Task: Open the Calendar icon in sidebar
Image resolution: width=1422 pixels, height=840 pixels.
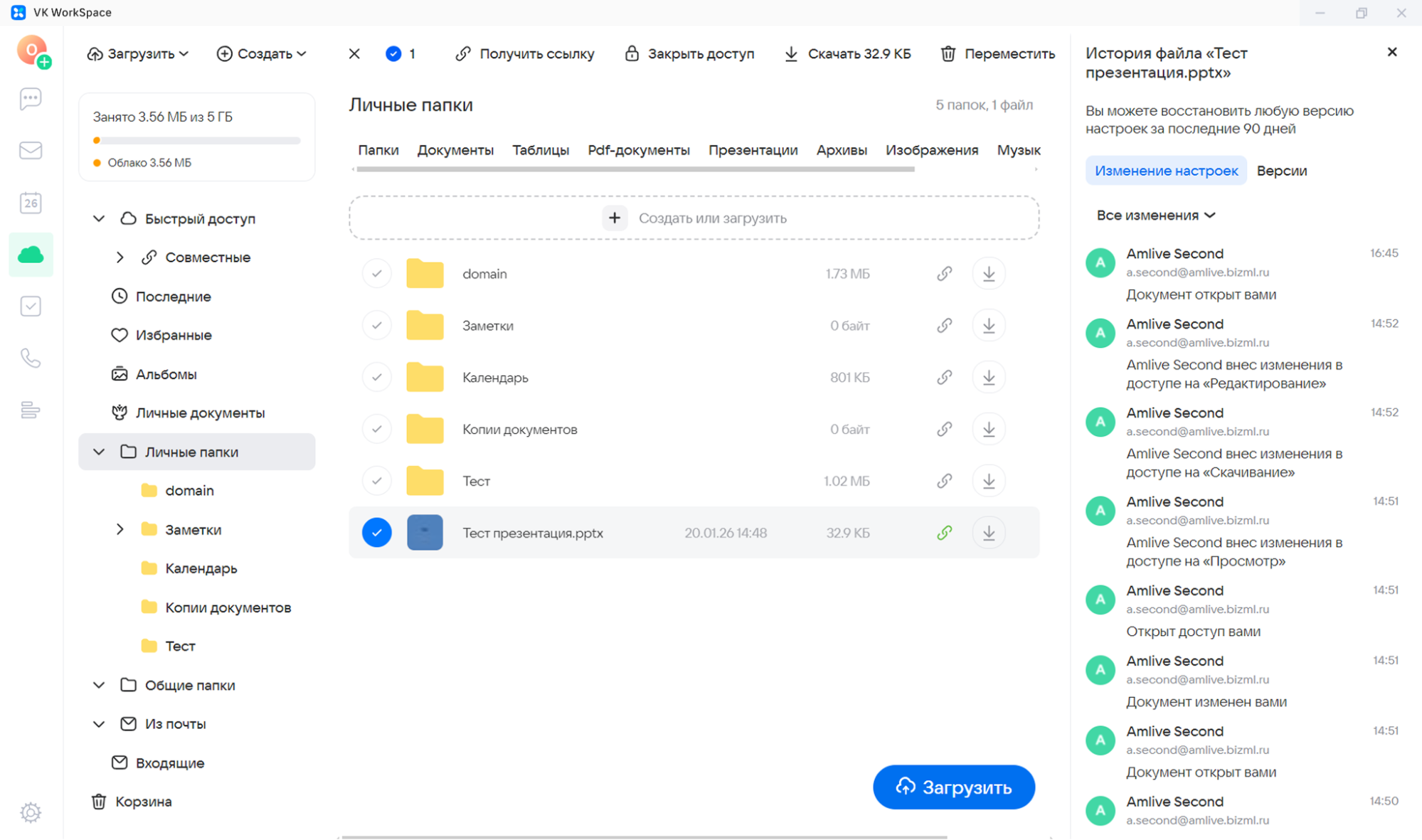Action: click(31, 203)
